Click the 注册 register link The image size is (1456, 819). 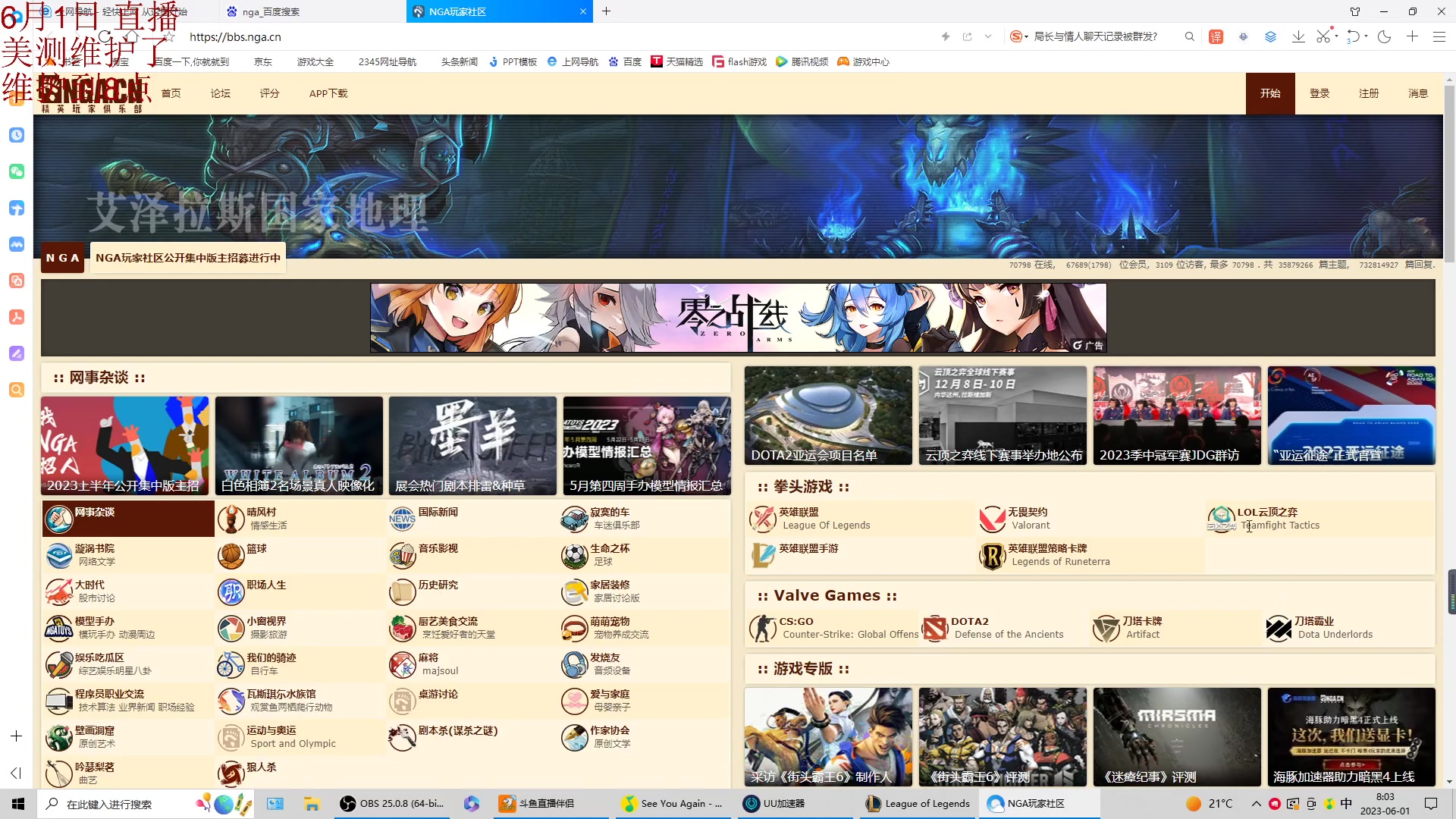coord(1369,93)
